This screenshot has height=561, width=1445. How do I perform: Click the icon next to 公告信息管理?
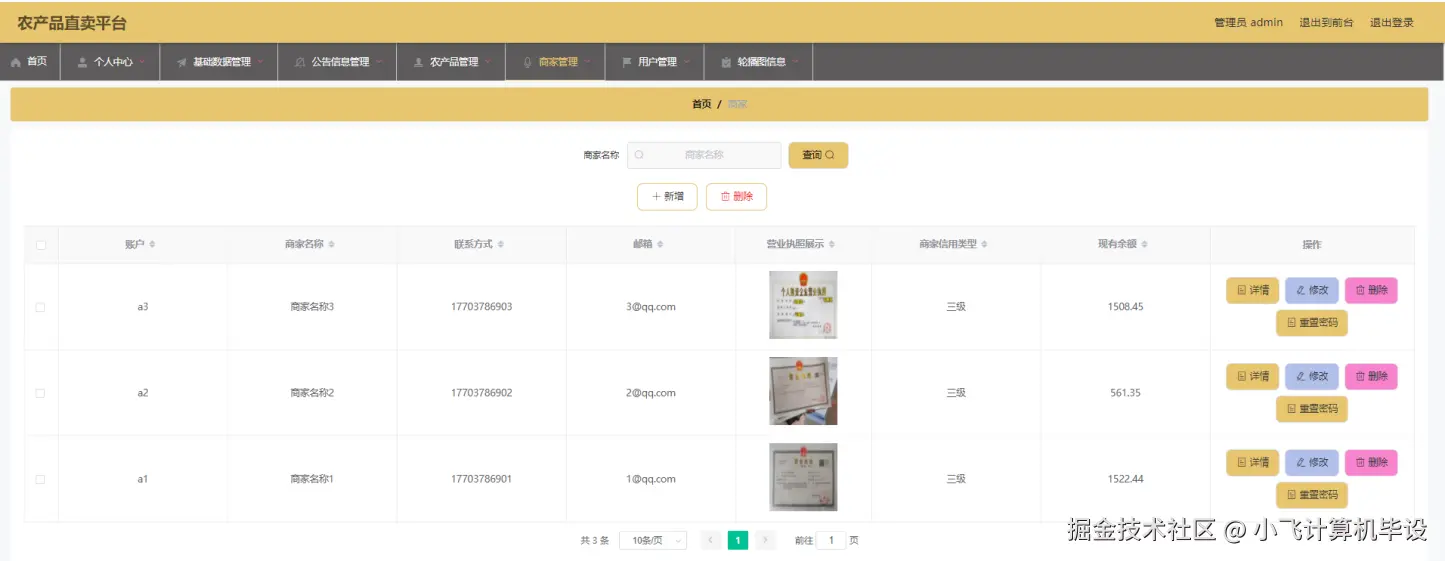(x=300, y=62)
